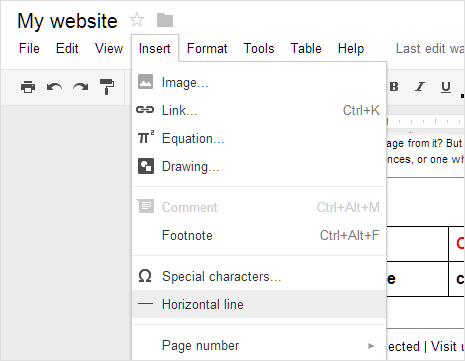The height and width of the screenshot is (361, 465).
Task: Toggle bold formatting button
Action: coord(394,87)
